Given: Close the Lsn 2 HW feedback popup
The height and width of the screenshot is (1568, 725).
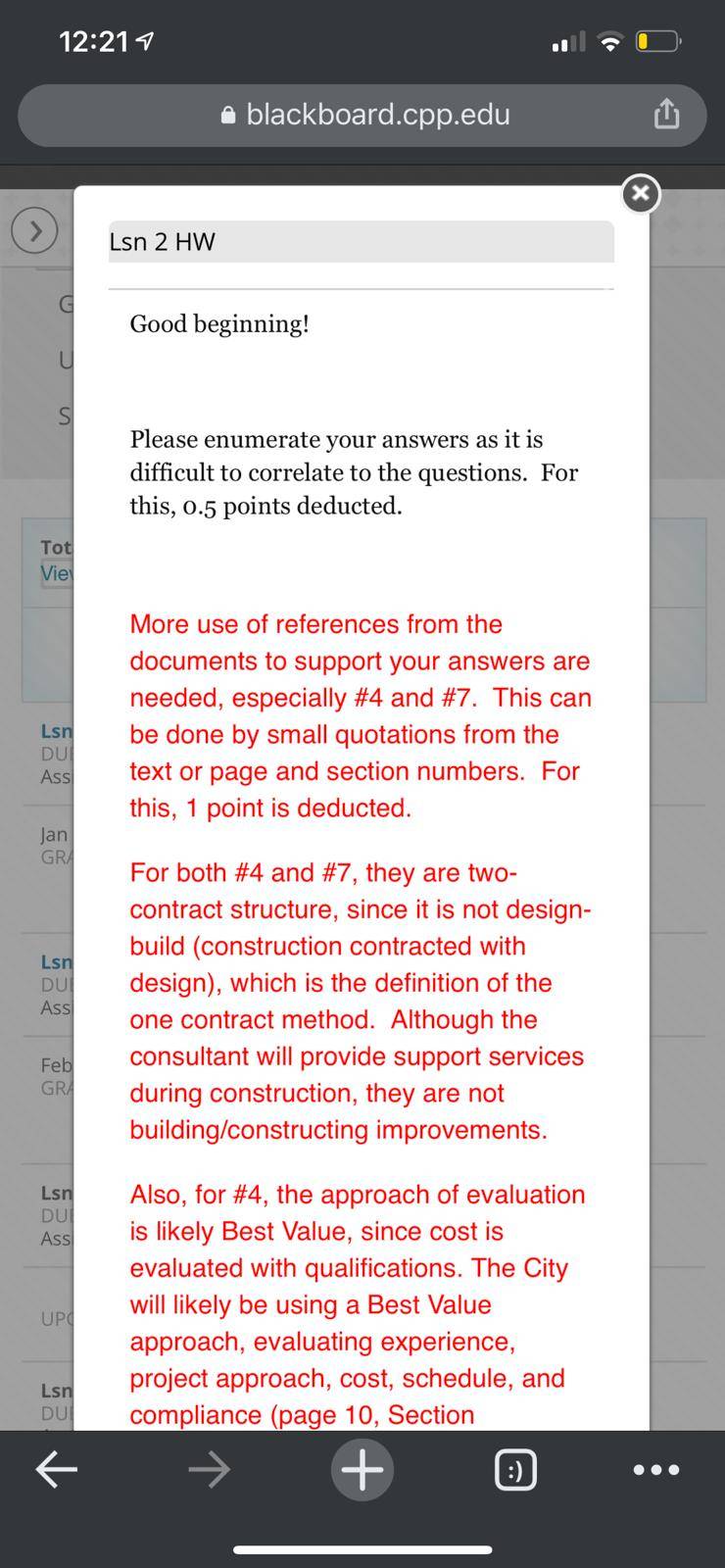Looking at the screenshot, I should [641, 194].
